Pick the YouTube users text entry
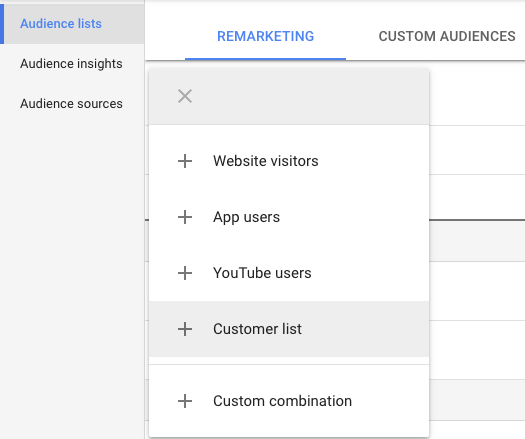The width and height of the screenshot is (525, 439). (262, 273)
